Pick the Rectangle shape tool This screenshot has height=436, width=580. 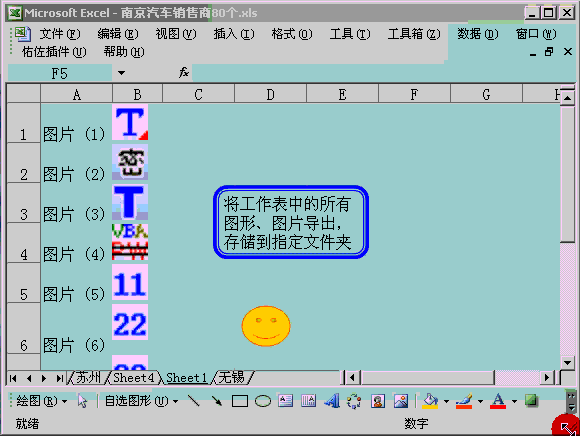pos(240,401)
